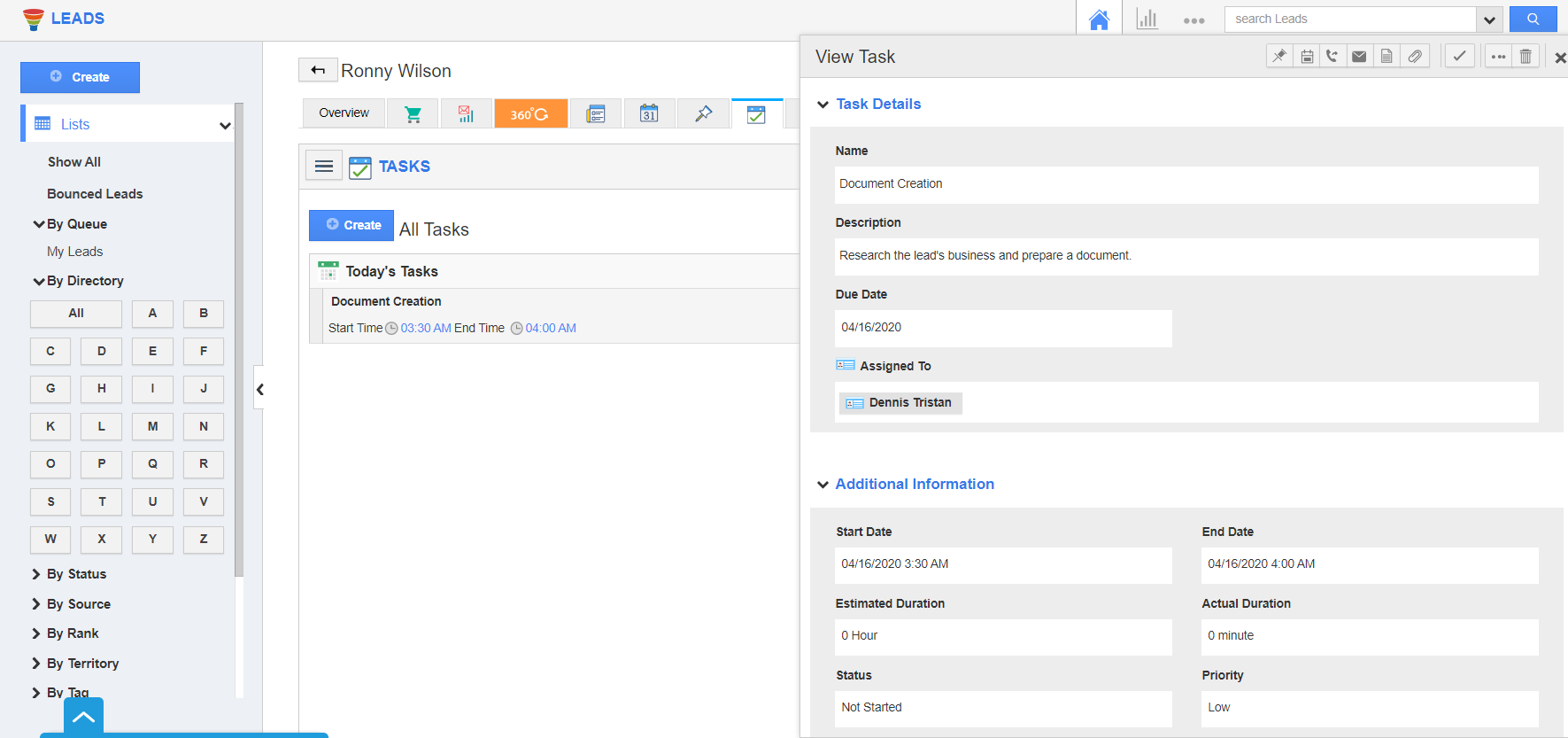
Task: Expand the By Status list
Action: coord(37,574)
